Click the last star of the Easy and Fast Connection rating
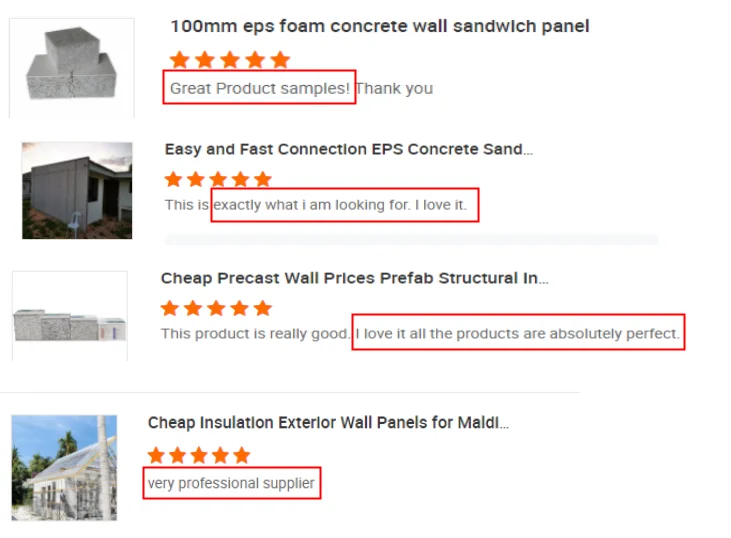Screen dimensions: 731x538 [x=263, y=180]
